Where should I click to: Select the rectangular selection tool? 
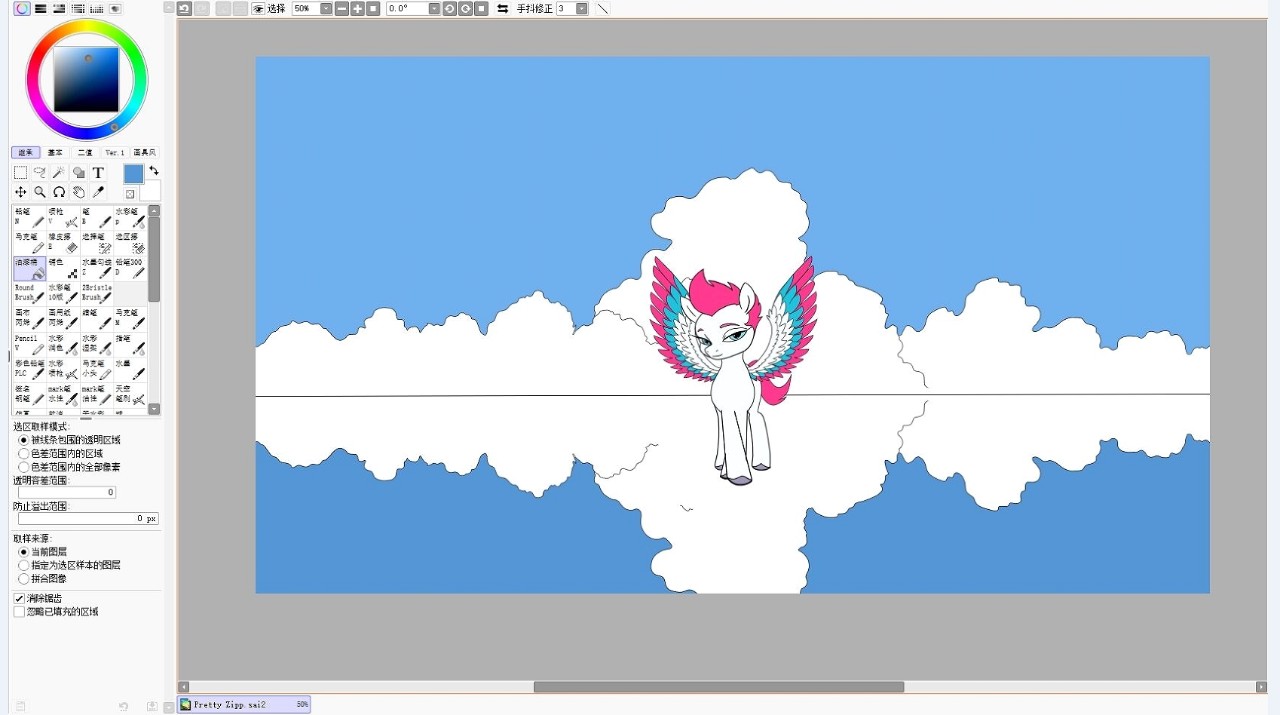coord(20,173)
